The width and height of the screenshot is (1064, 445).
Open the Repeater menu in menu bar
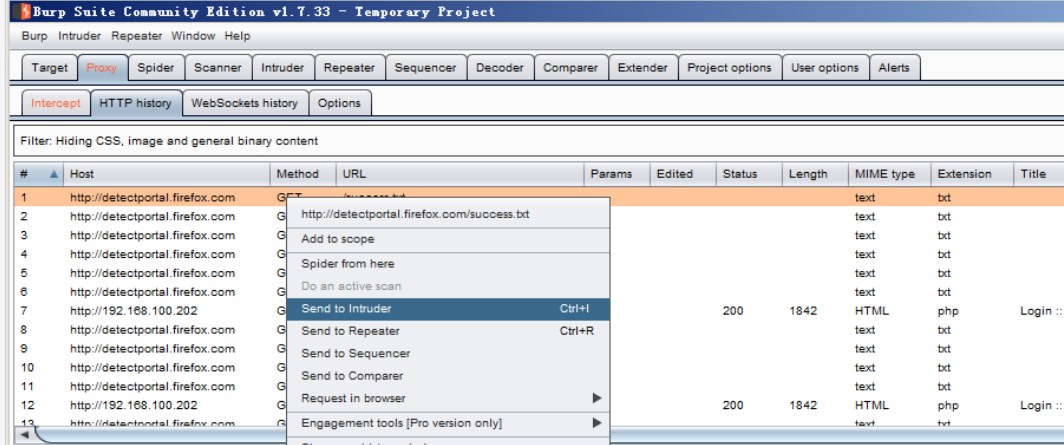(136, 36)
